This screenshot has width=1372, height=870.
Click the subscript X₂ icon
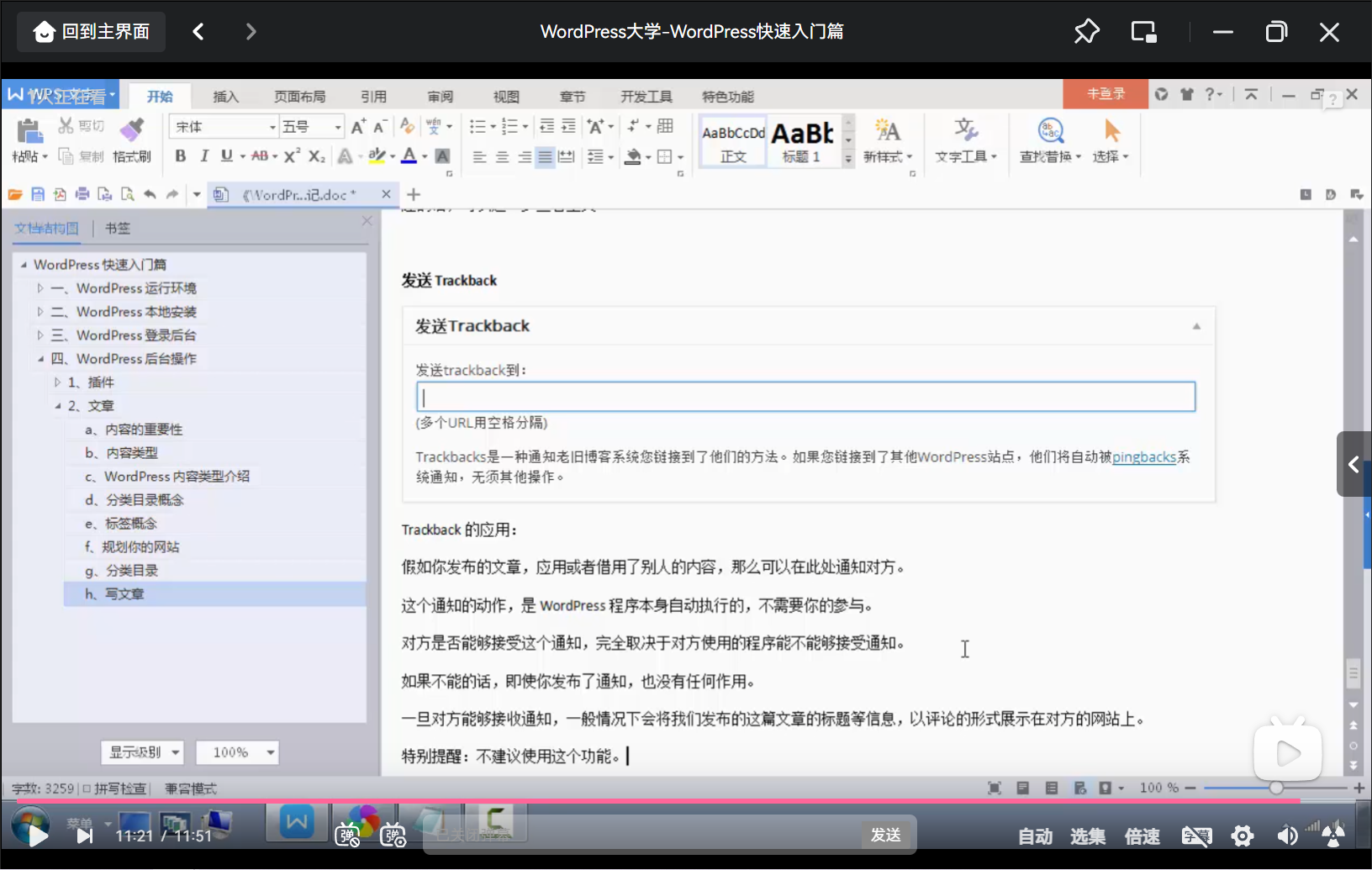[317, 156]
